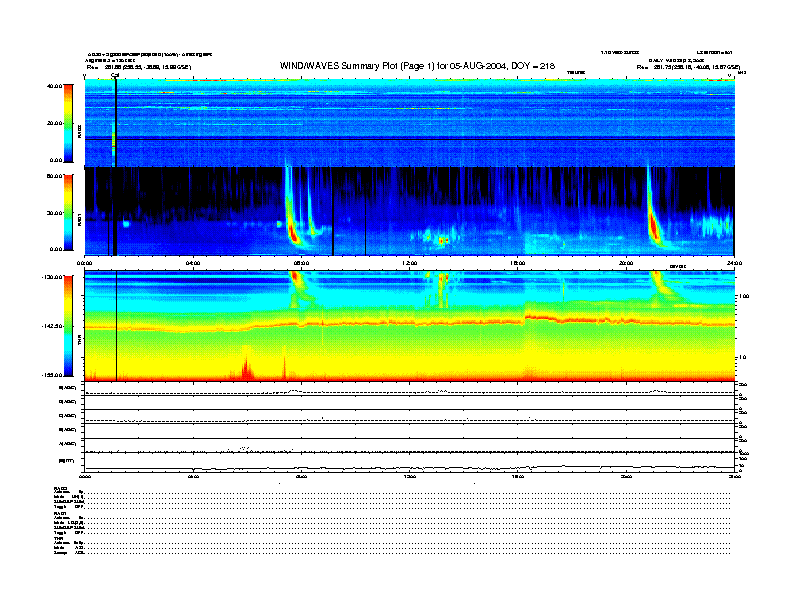The height and width of the screenshot is (612, 792).
Task: Click the 24:00 tick below the middle spectrogram
Action: pyautogui.click(x=734, y=263)
